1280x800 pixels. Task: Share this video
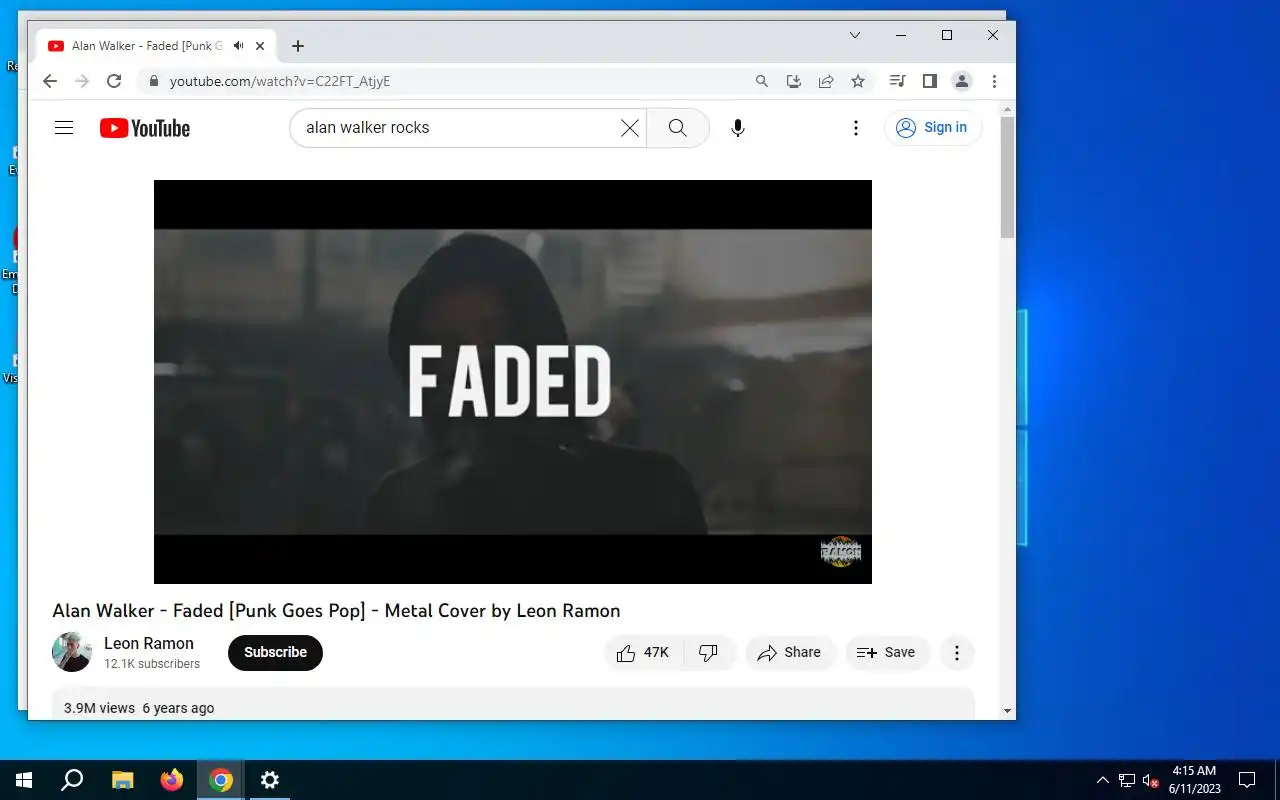click(790, 653)
